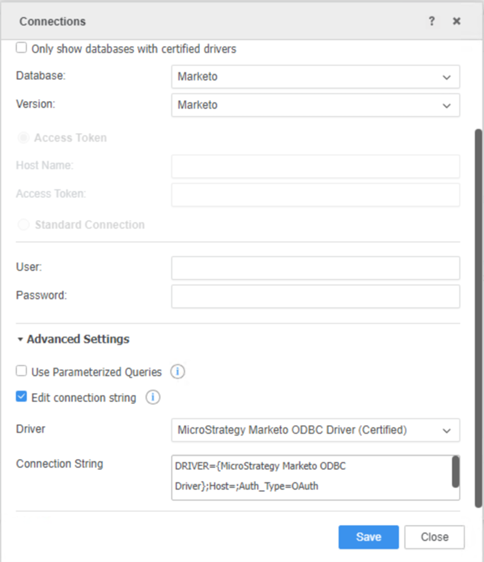This screenshot has width=484, height=562.
Task: Focus the User input field
Action: 315,268
